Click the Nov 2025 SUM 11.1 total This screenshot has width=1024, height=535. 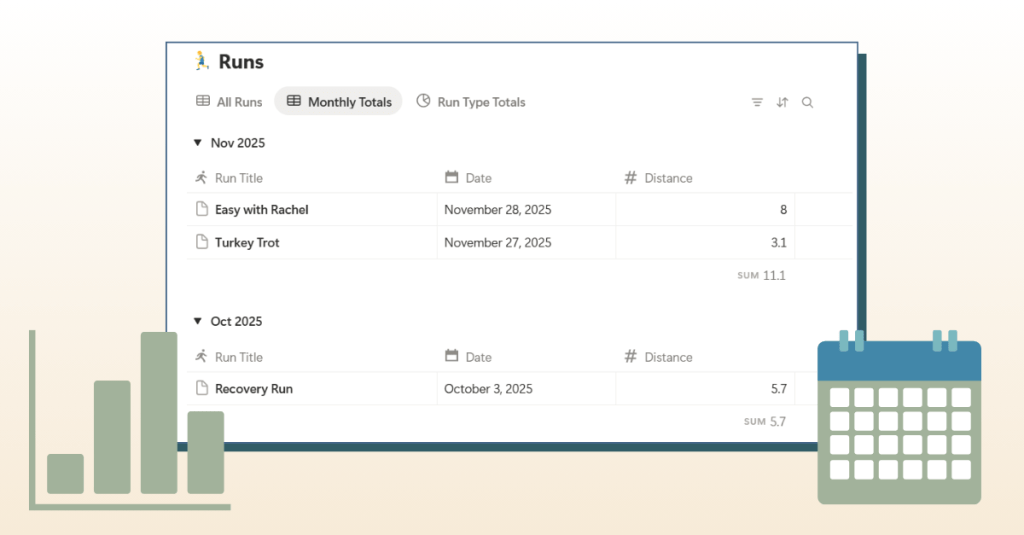[762, 275]
